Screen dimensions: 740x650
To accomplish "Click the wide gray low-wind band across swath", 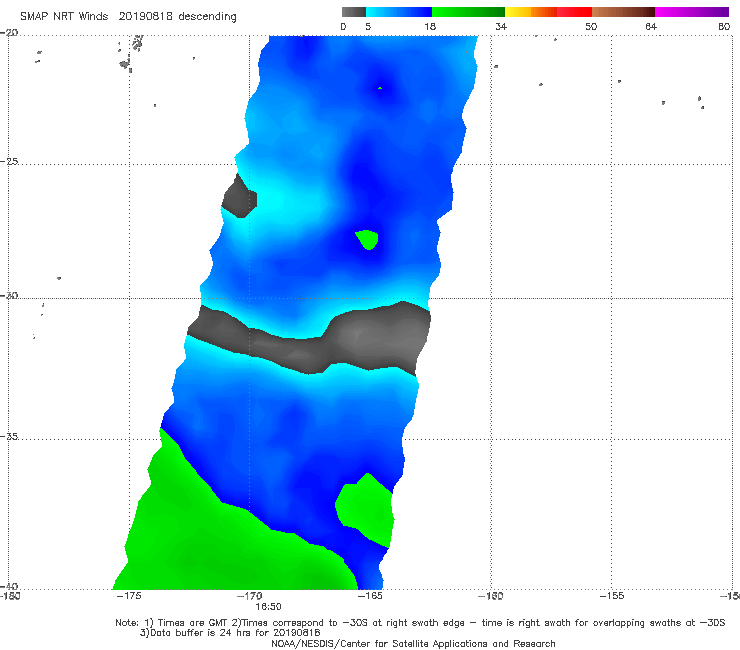I will (309, 338).
